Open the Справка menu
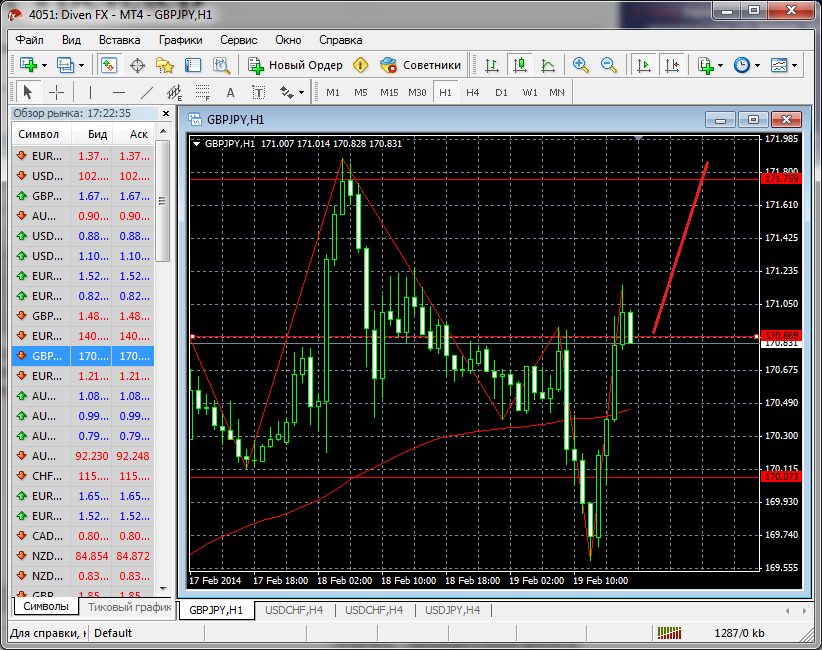This screenshot has width=822, height=650. (x=341, y=40)
